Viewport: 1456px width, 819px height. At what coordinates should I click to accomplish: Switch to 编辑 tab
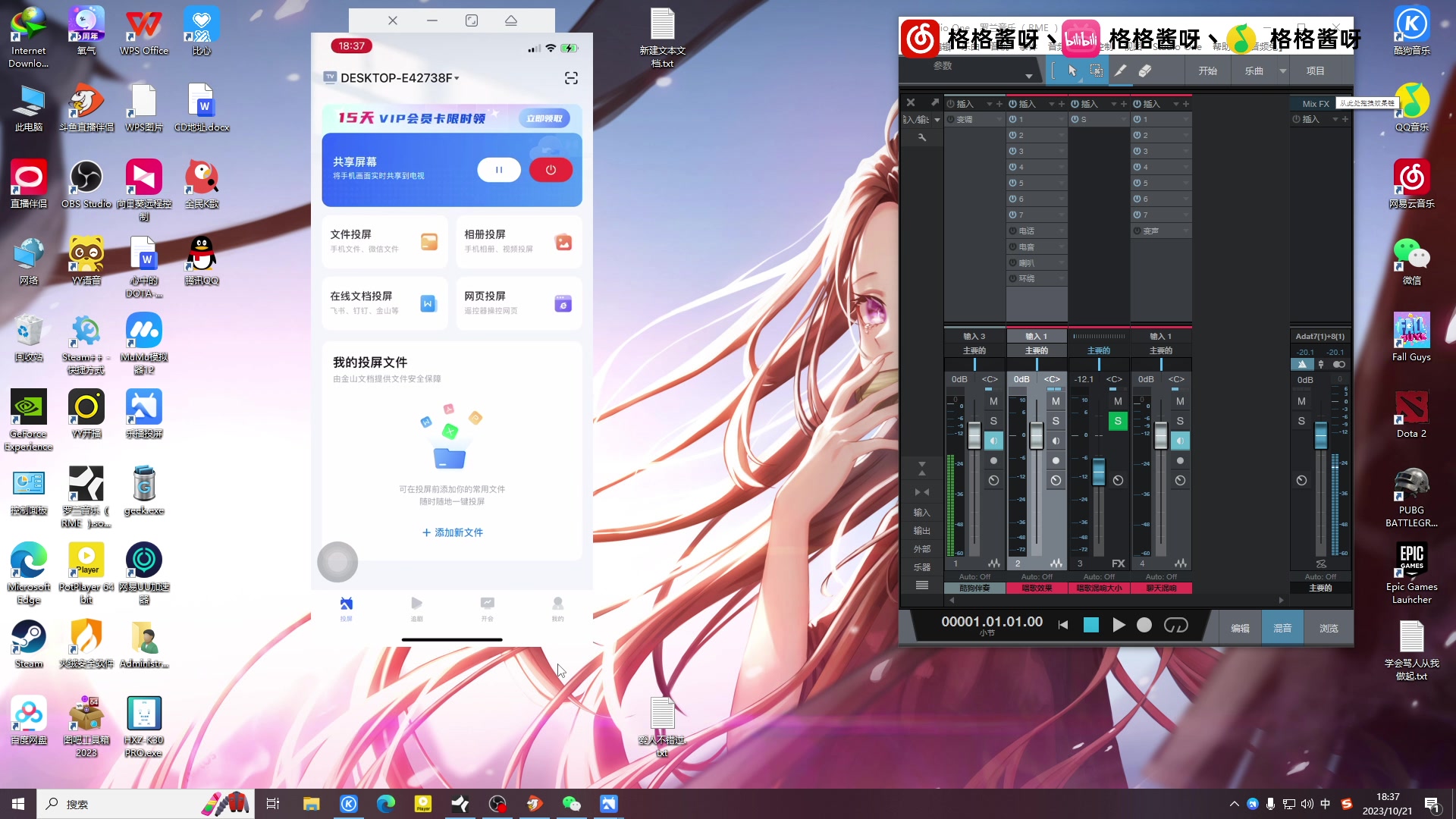pyautogui.click(x=1240, y=627)
